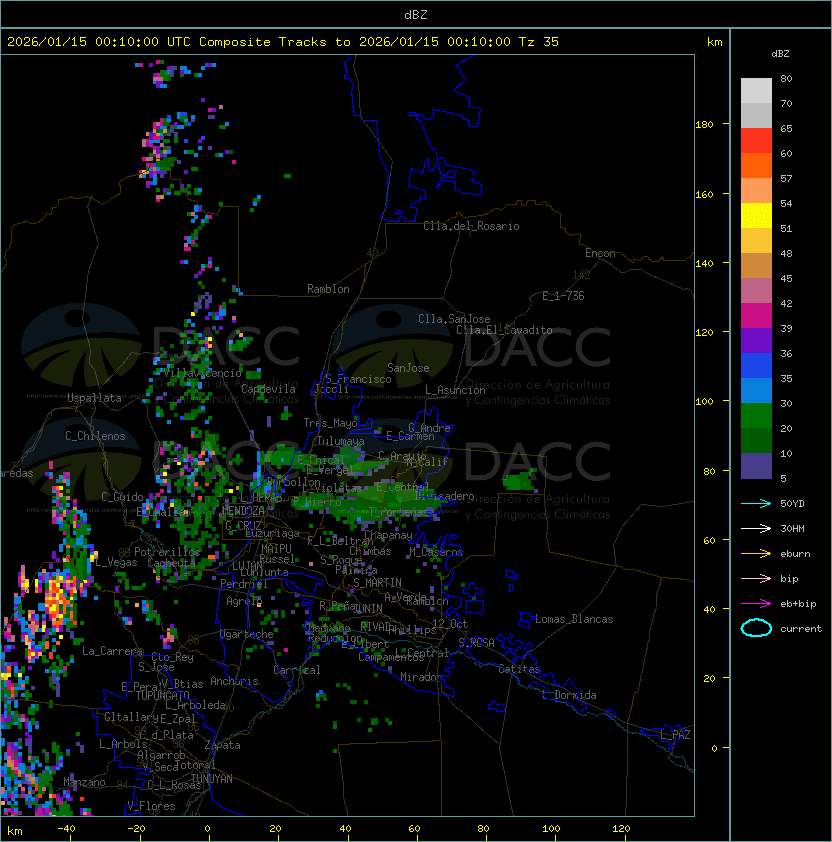The height and width of the screenshot is (842, 832).
Task: Click the 'Manzano' map label
Action: point(84,782)
